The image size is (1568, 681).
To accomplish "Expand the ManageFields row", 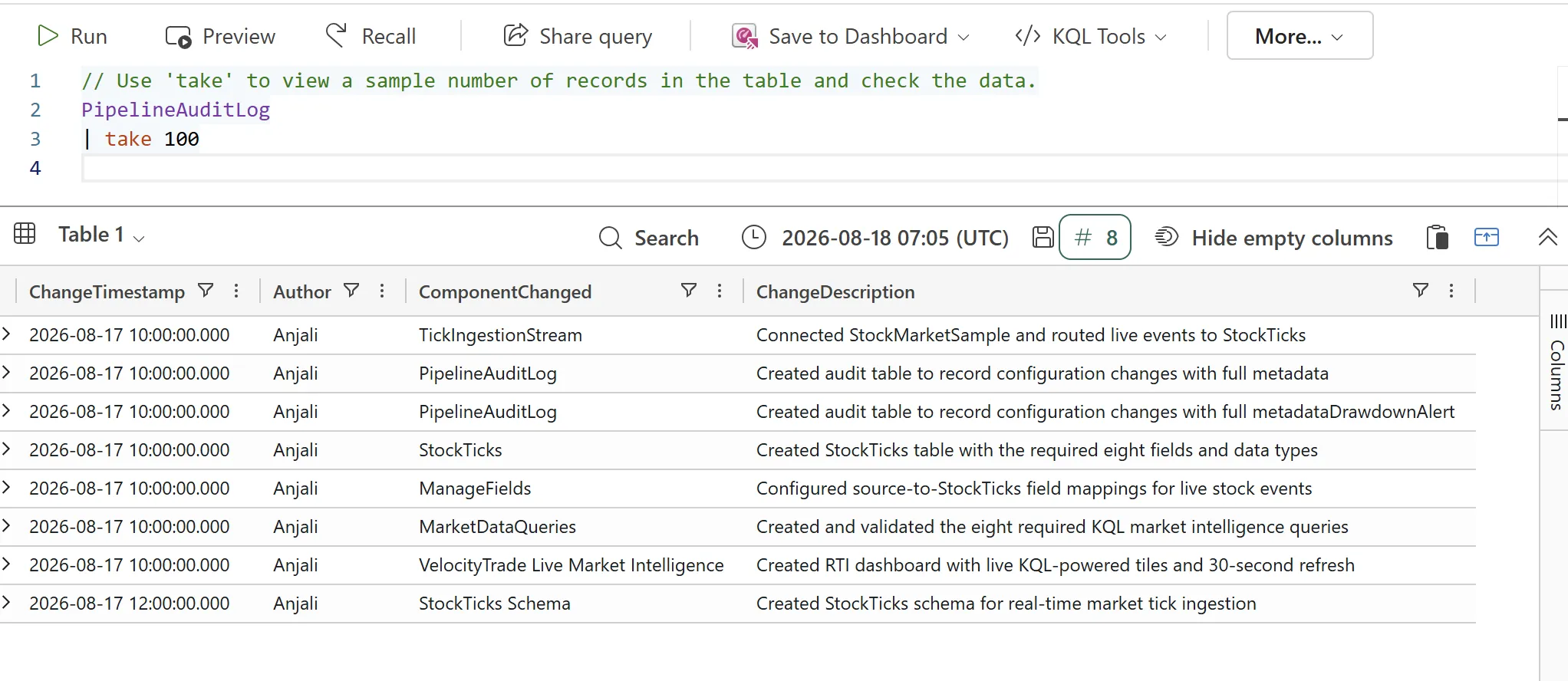I will [x=7, y=487].
